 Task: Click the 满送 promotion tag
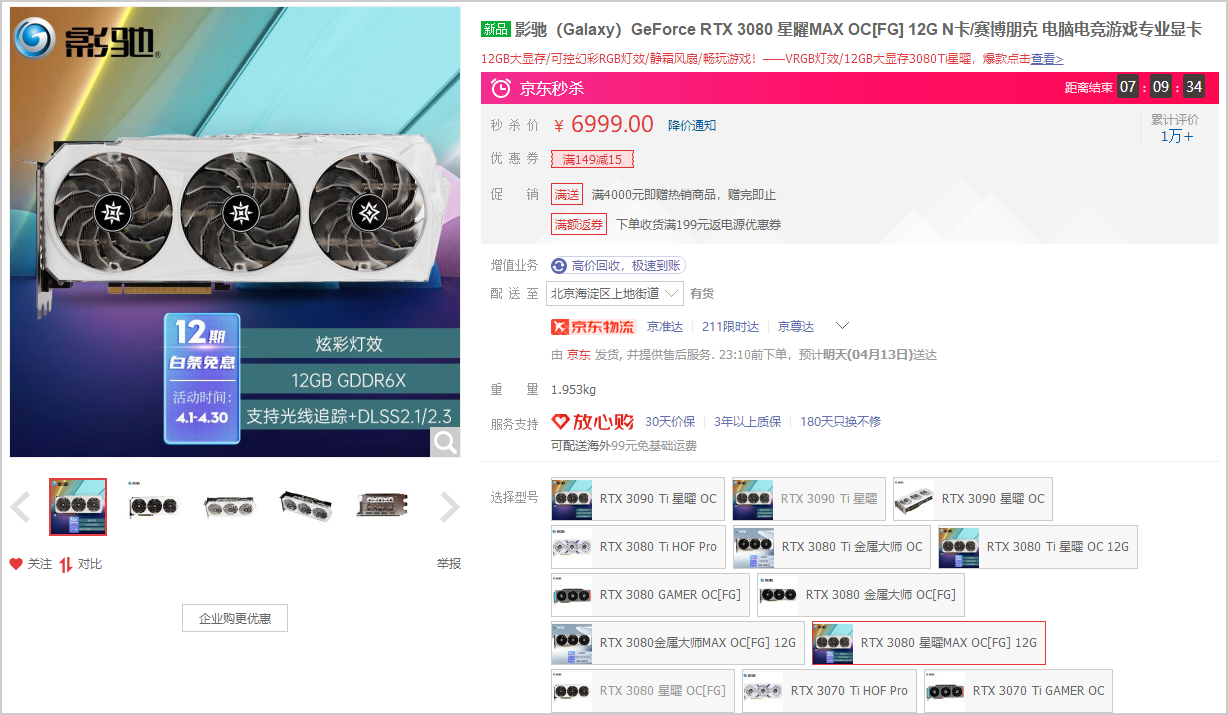pyautogui.click(x=567, y=195)
